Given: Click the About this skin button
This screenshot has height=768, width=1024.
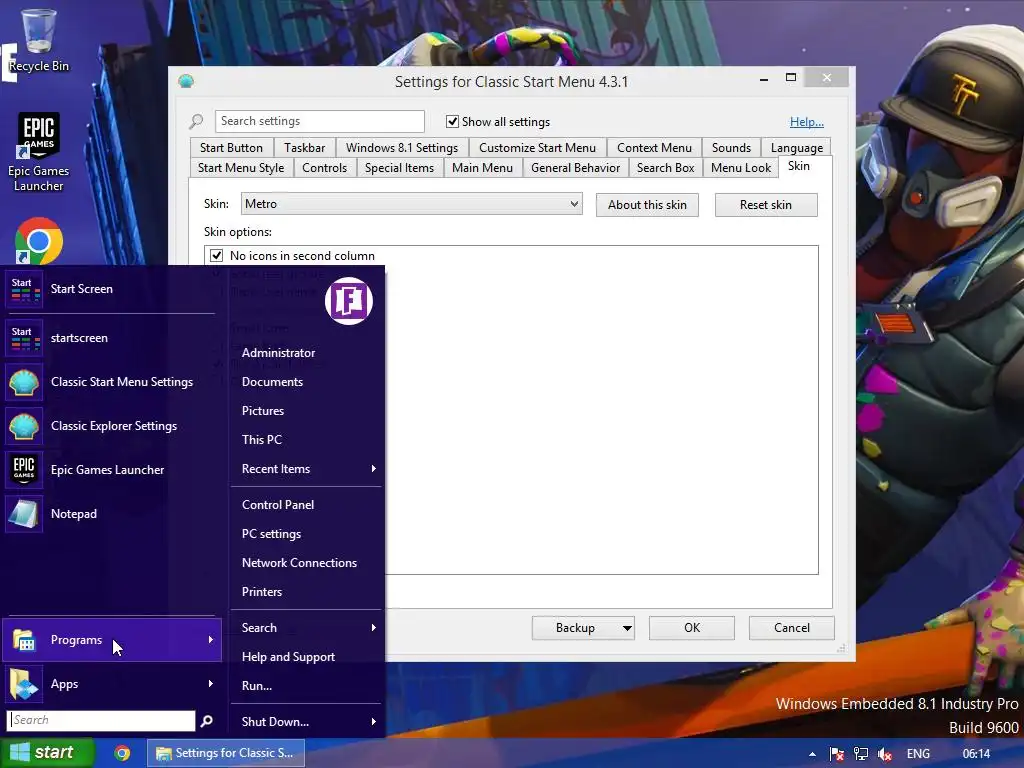Looking at the screenshot, I should pyautogui.click(x=647, y=205).
